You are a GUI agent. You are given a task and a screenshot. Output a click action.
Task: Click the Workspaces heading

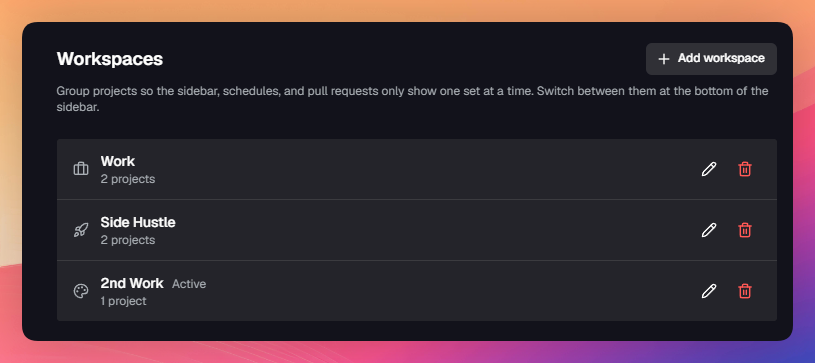point(110,59)
